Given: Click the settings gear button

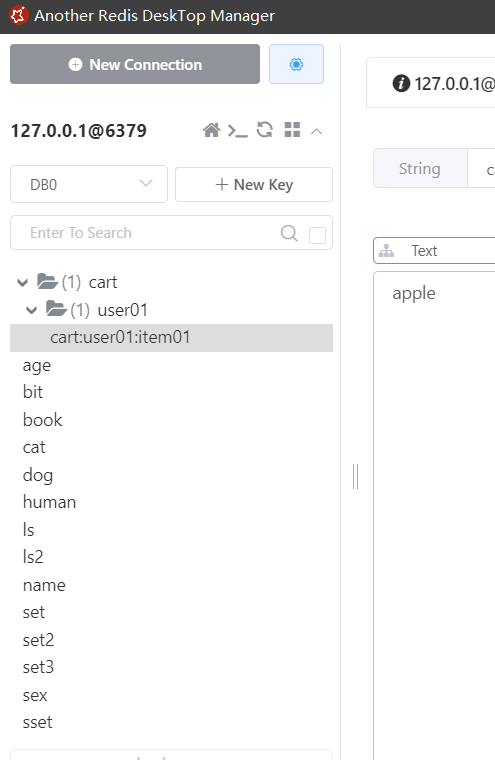Looking at the screenshot, I should (x=296, y=64).
